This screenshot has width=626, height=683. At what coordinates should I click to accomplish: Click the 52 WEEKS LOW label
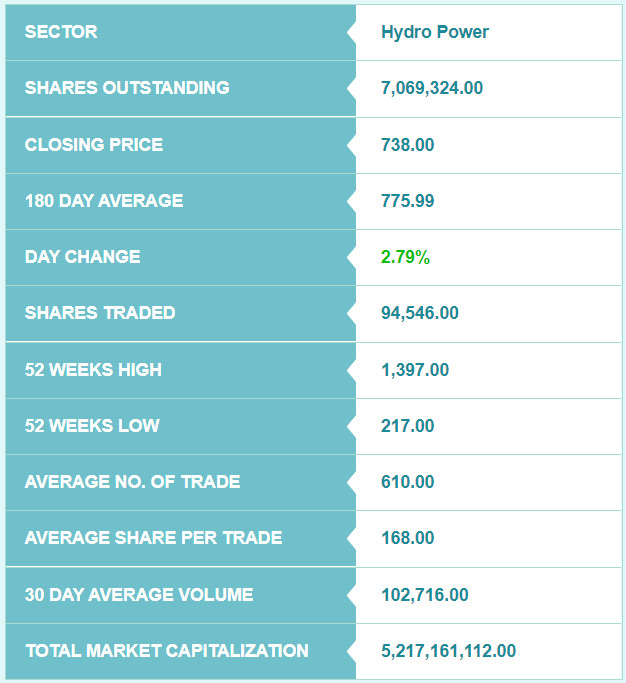[92, 426]
